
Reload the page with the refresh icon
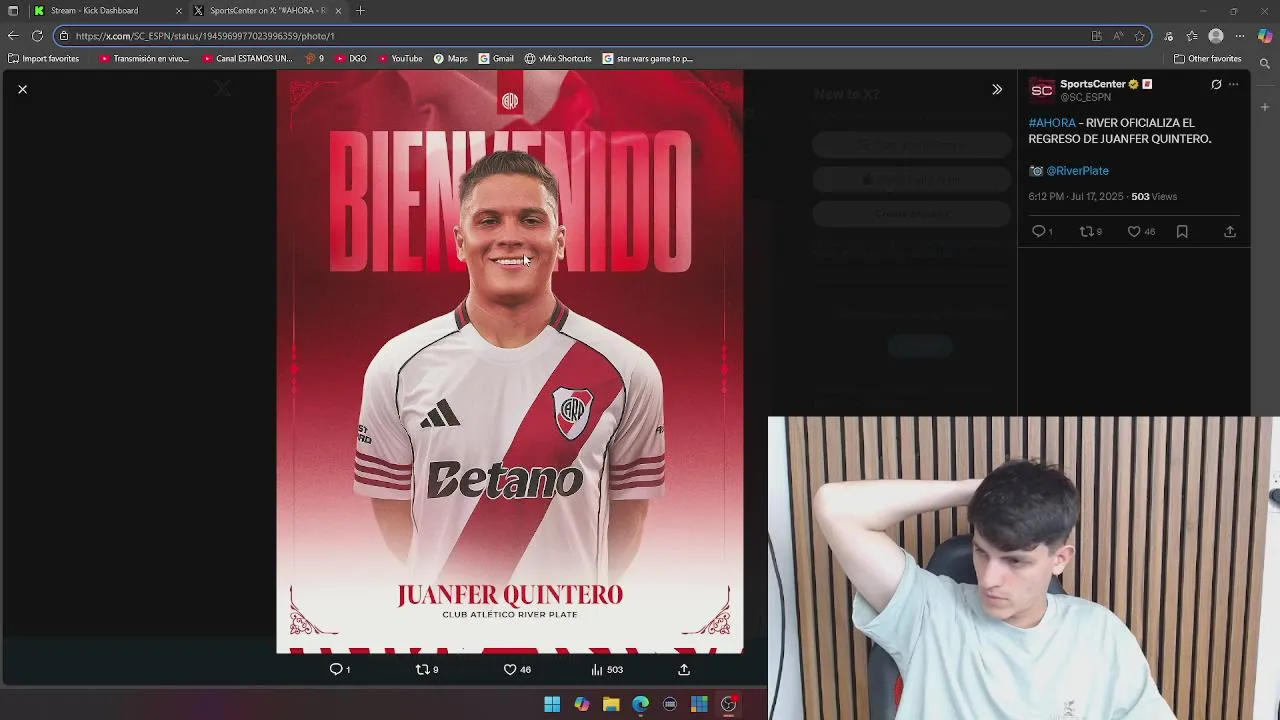point(37,36)
